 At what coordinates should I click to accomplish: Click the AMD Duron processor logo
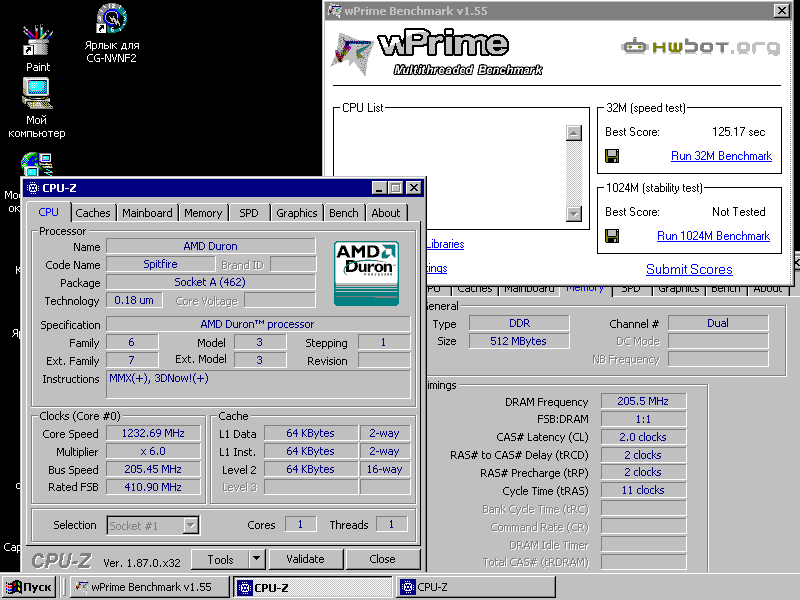pyautogui.click(x=366, y=273)
